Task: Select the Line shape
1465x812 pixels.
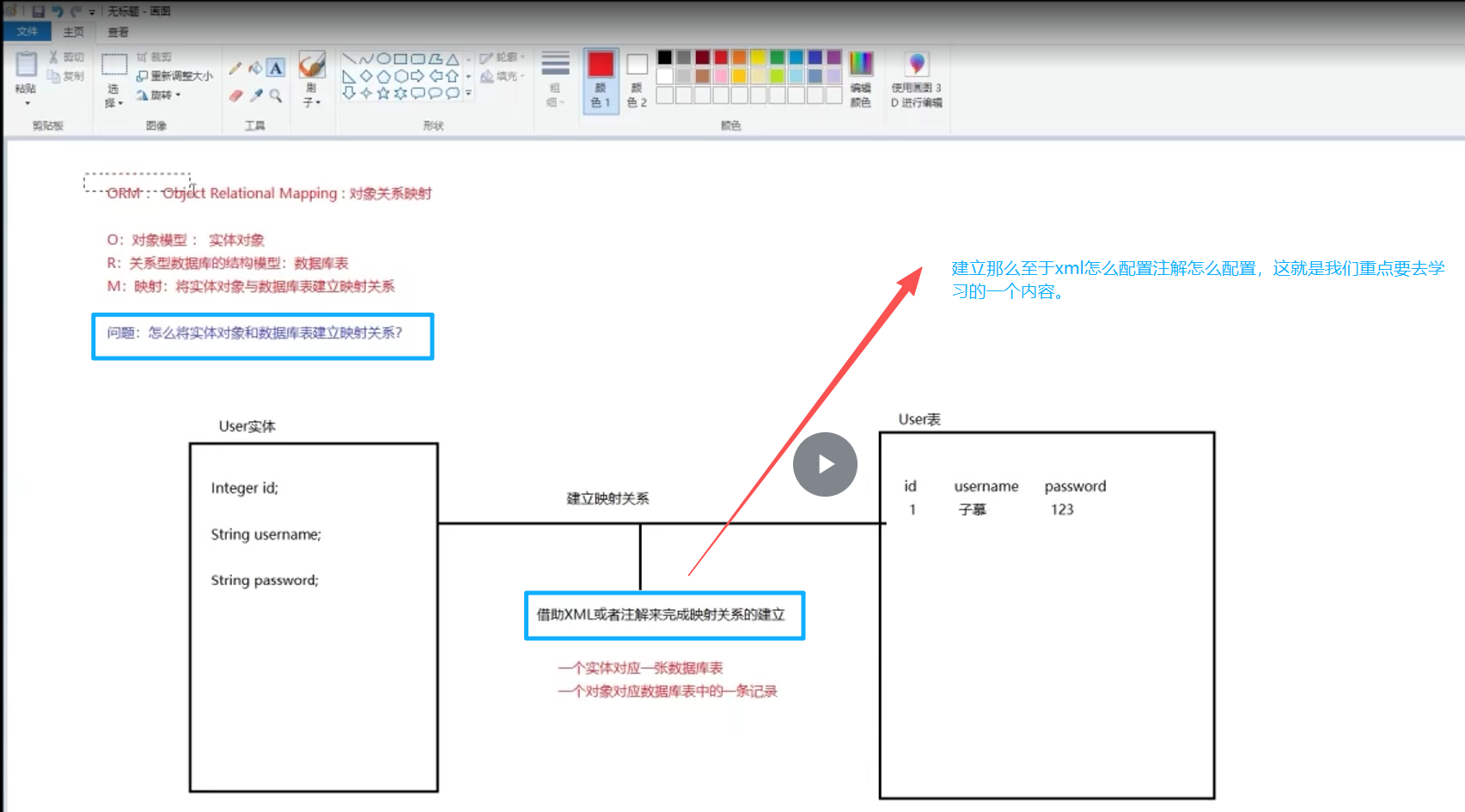Action: click(350, 59)
